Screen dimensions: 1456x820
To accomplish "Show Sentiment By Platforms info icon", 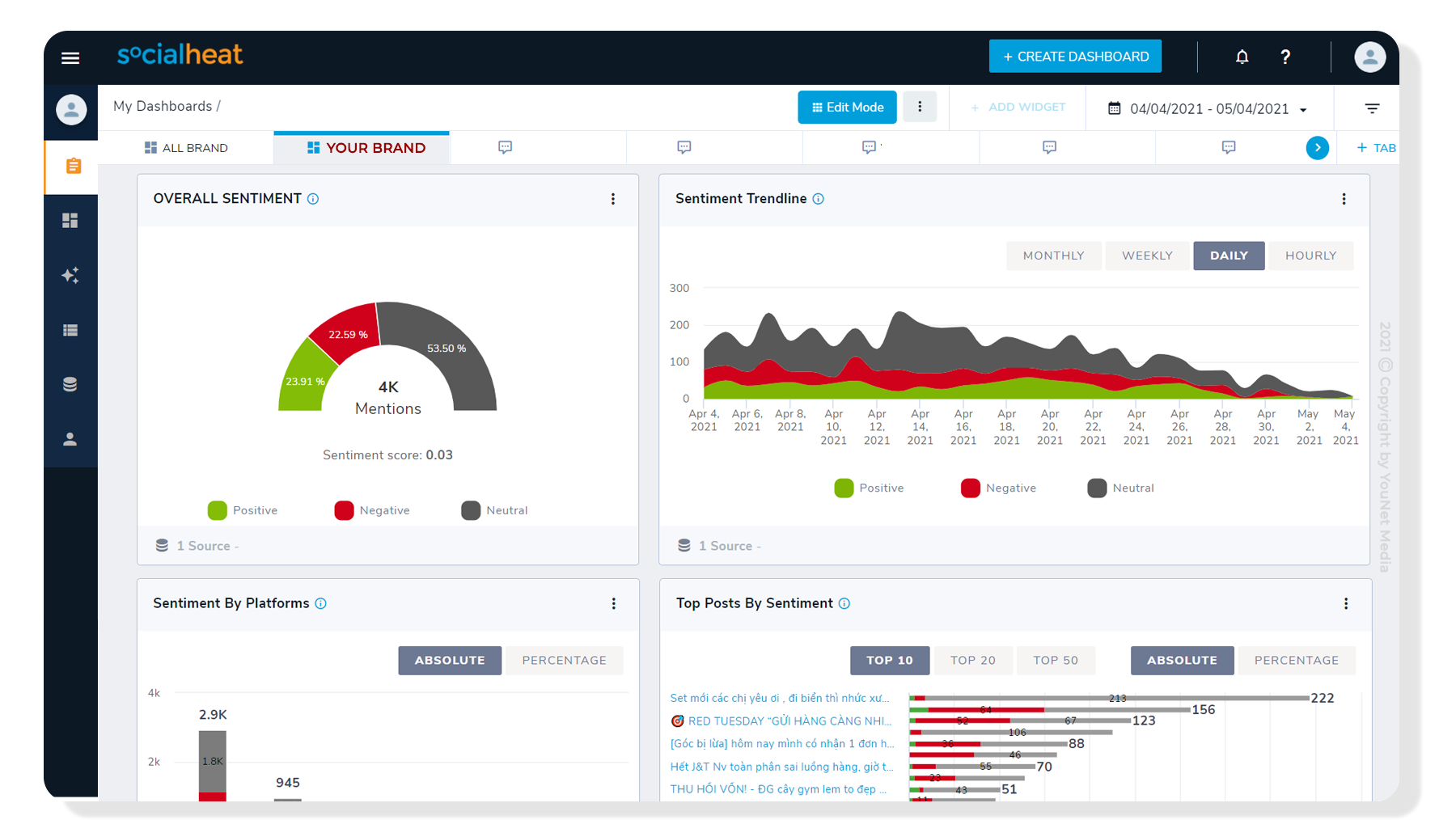I will [x=321, y=603].
